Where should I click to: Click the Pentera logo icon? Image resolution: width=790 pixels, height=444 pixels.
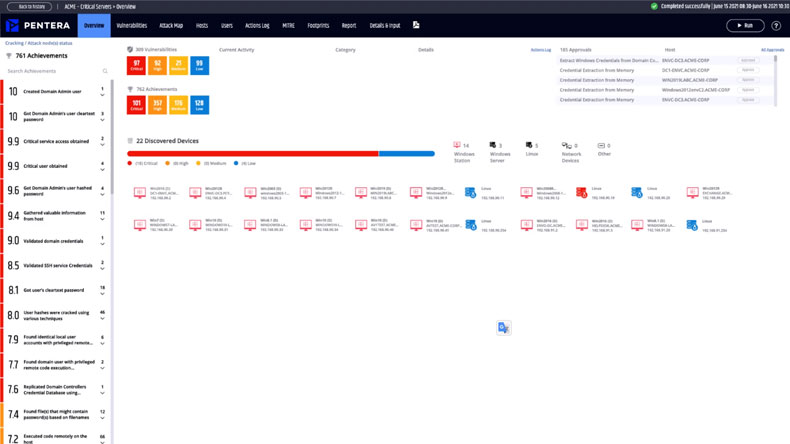[x=12, y=25]
